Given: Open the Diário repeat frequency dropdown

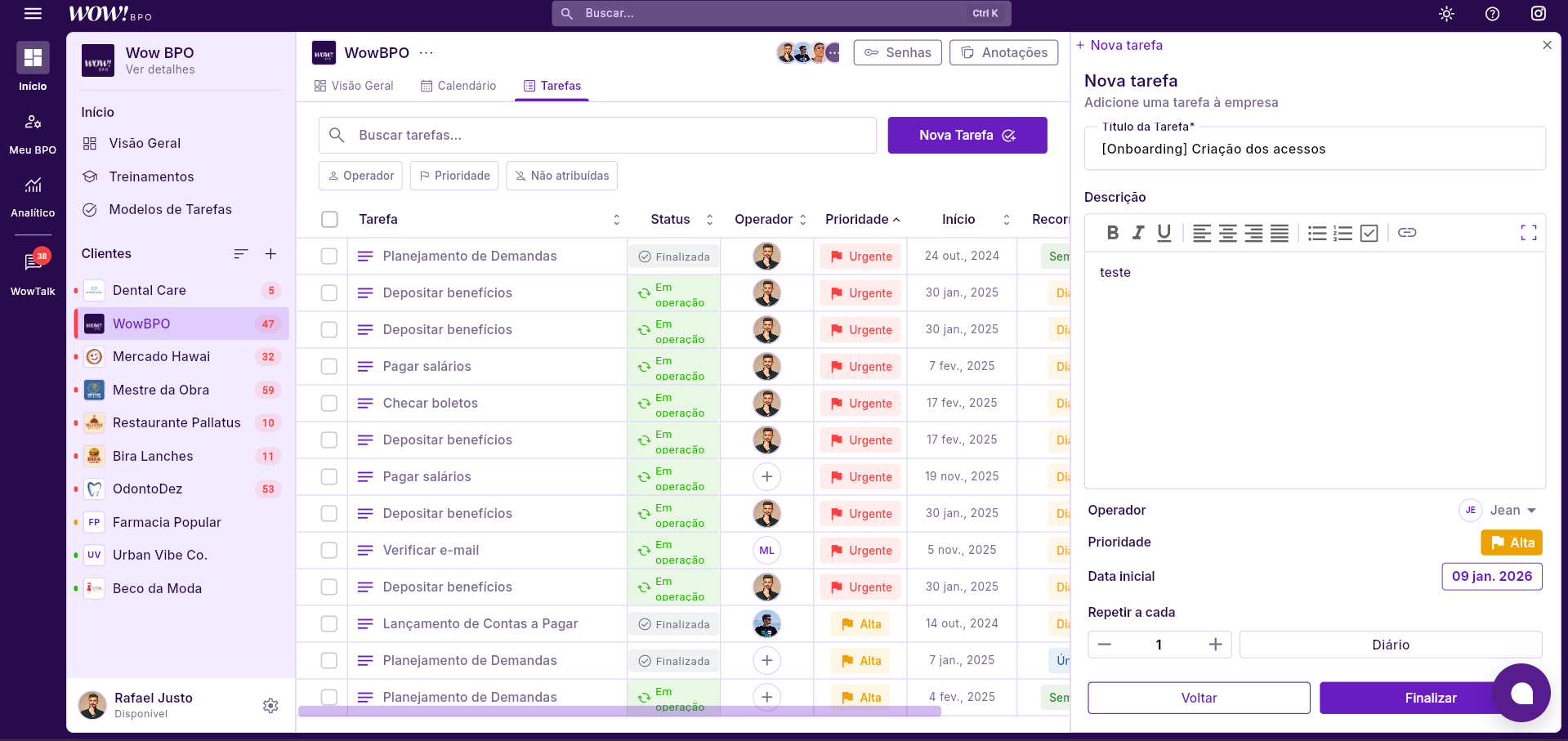Looking at the screenshot, I should [1390, 645].
